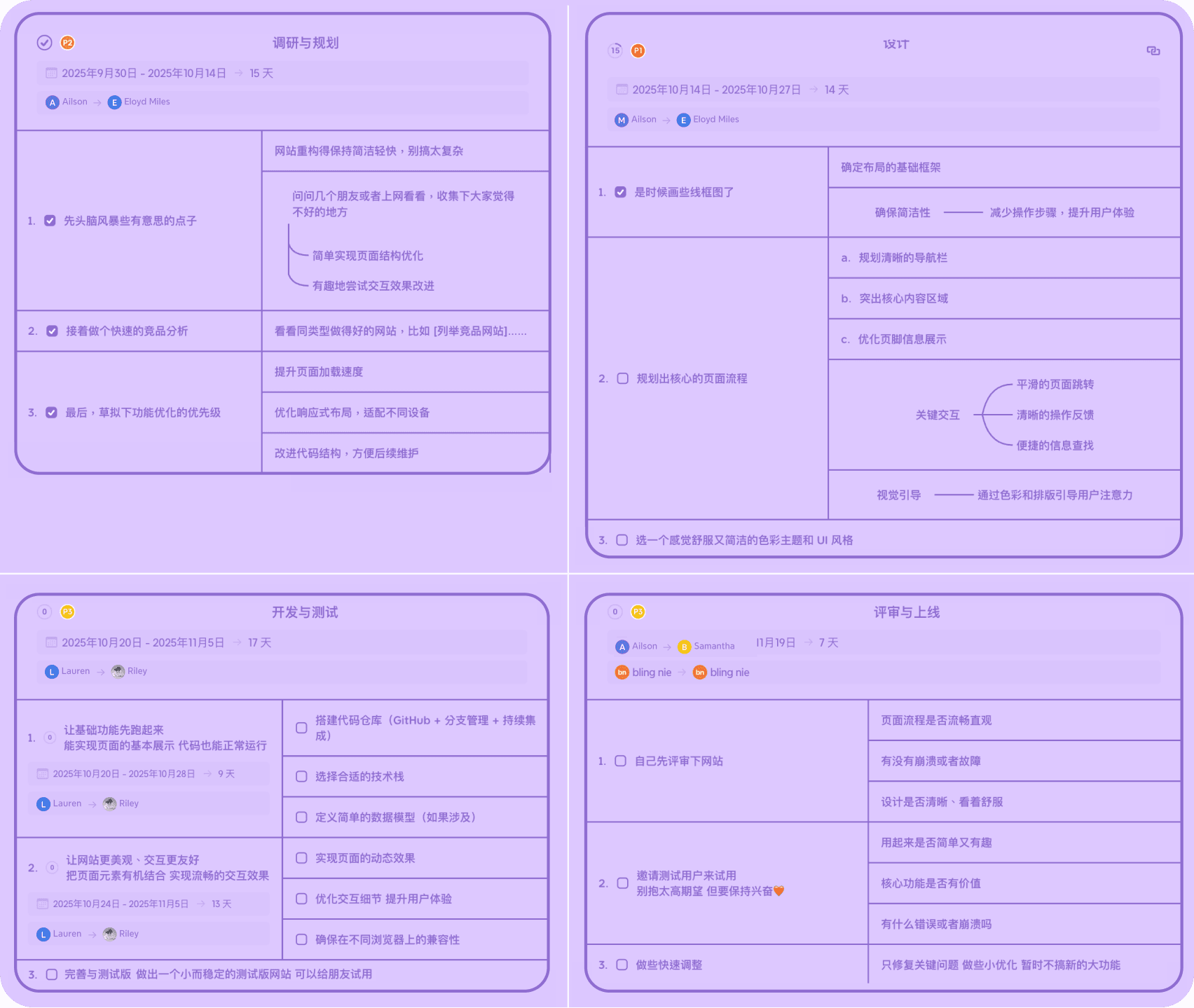Click the P1 priority badge on 设计 card
1194x1008 pixels.
[638, 50]
